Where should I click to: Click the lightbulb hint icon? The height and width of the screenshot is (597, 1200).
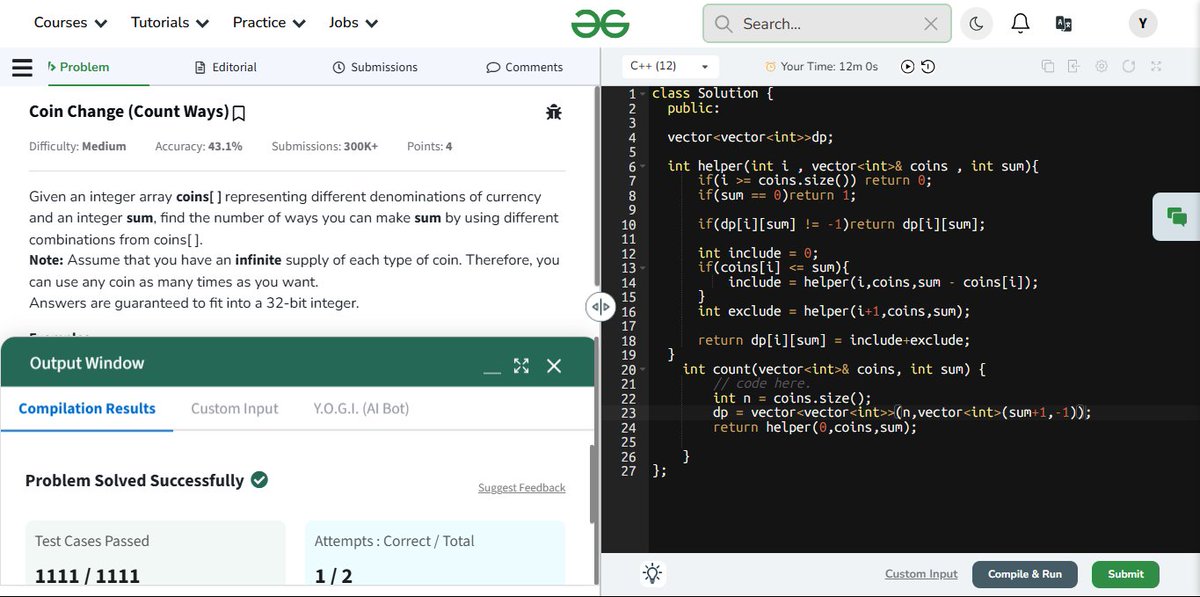[653, 574]
